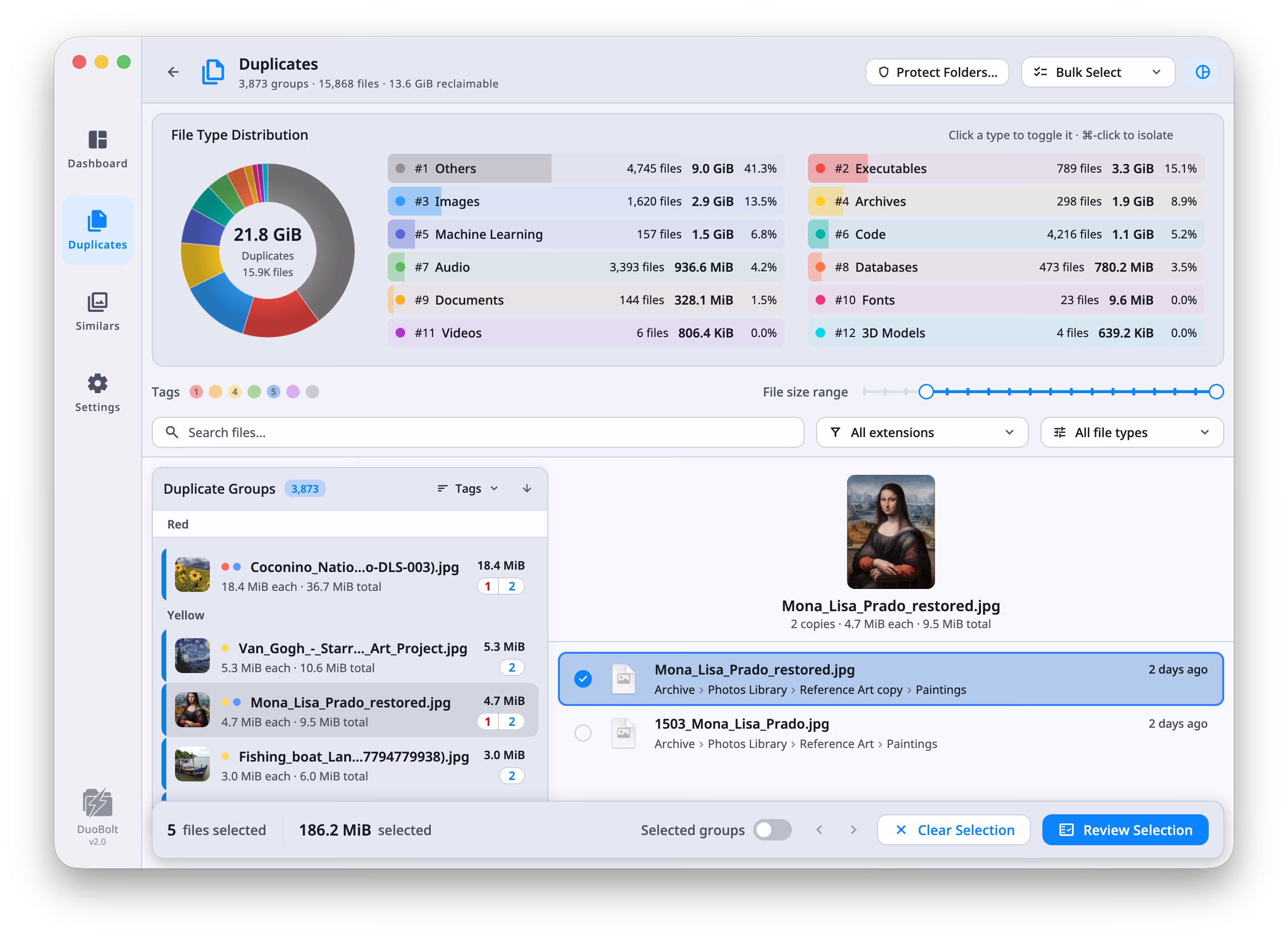
Task: Open the Bulk Select dropdown
Action: [1098, 72]
